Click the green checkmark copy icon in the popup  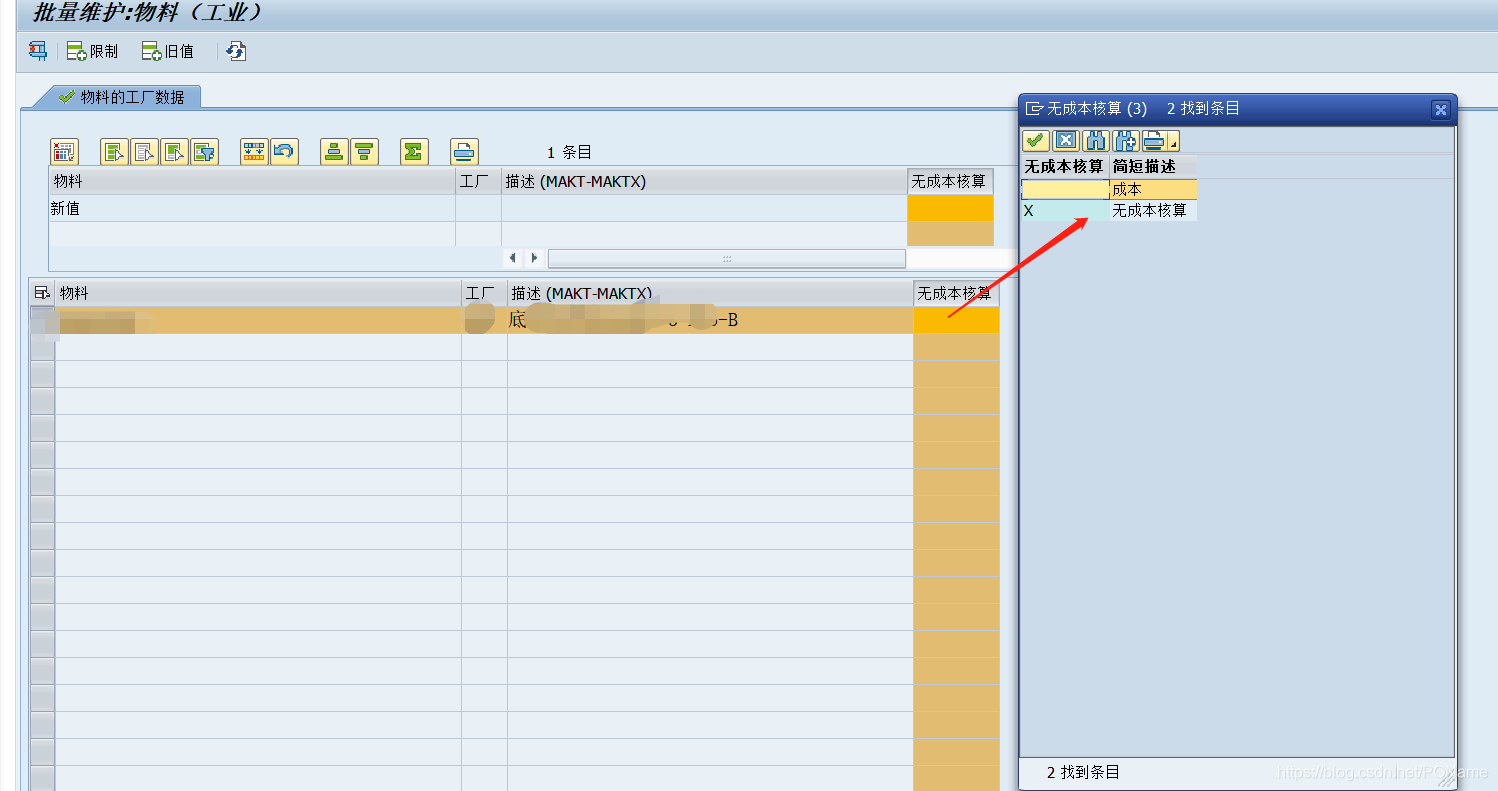pyautogui.click(x=1036, y=141)
